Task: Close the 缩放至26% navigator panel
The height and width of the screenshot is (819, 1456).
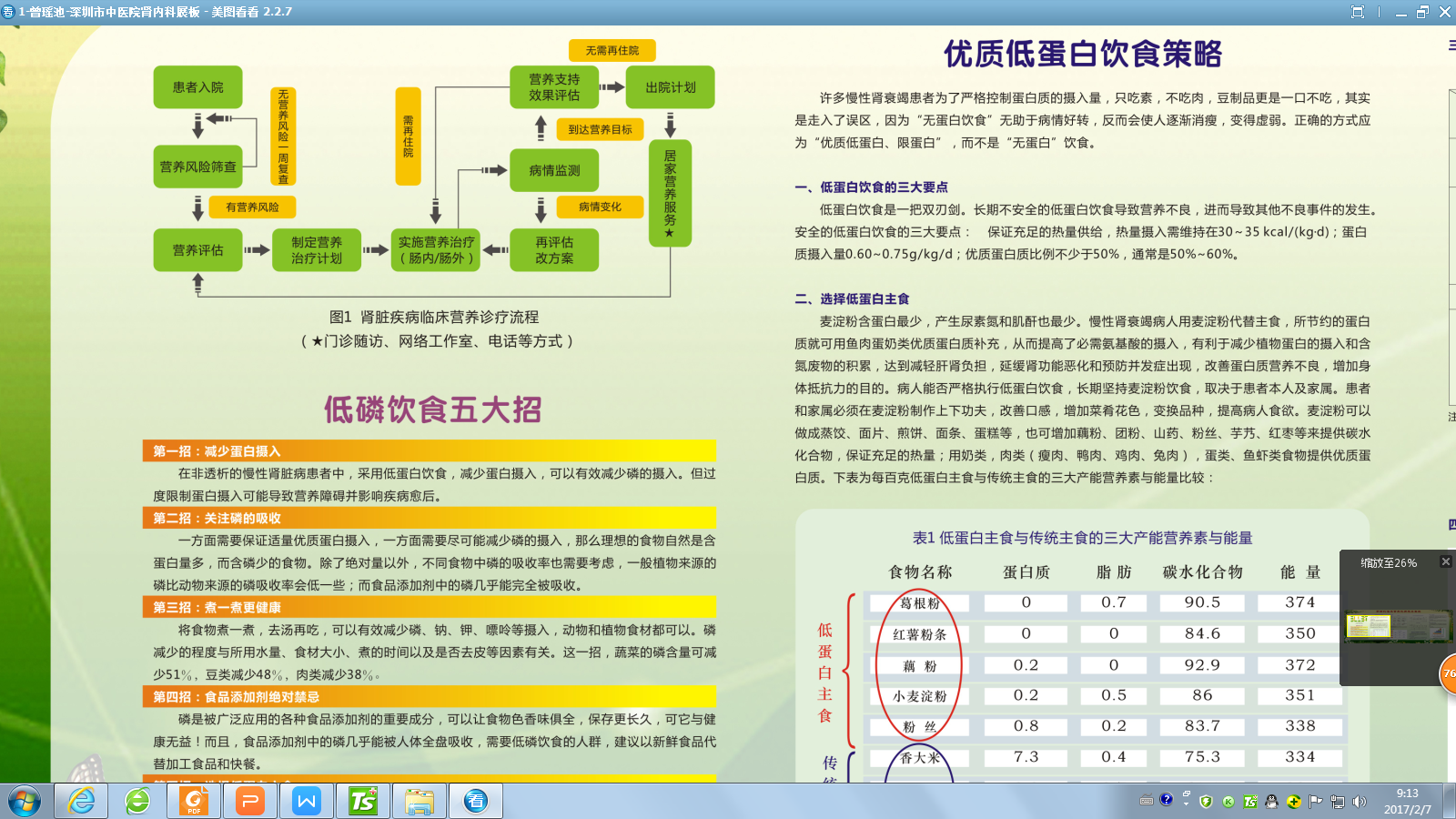Action: click(1445, 562)
